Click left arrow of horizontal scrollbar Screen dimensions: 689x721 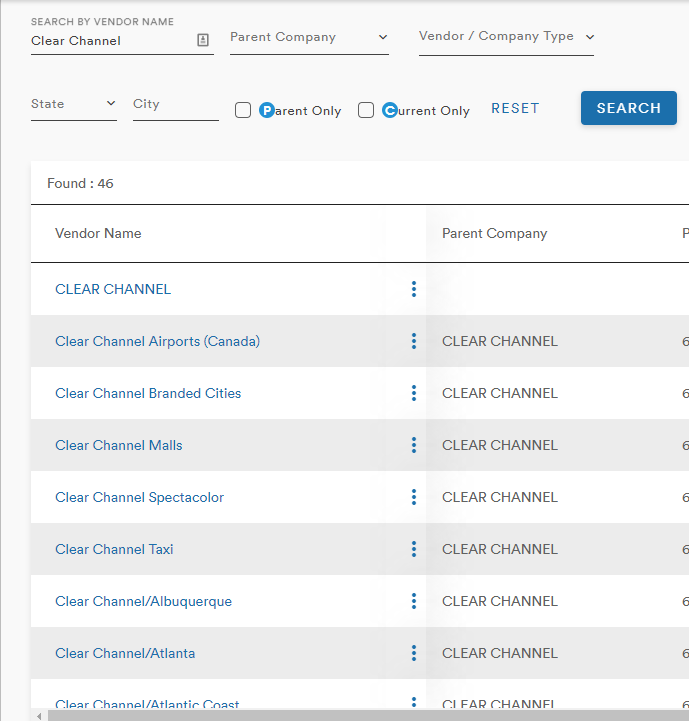[39, 716]
